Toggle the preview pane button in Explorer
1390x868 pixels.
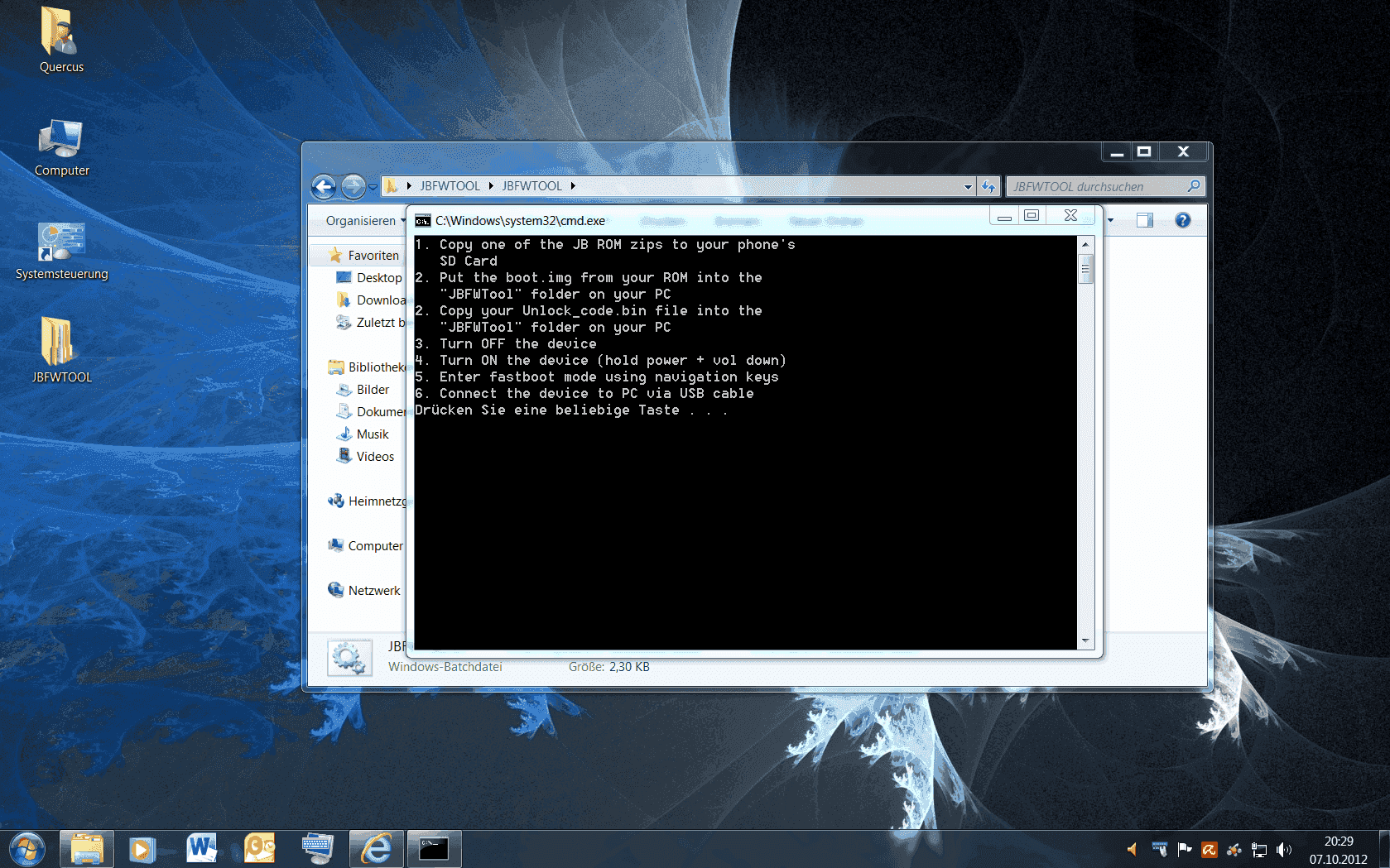(x=1145, y=220)
